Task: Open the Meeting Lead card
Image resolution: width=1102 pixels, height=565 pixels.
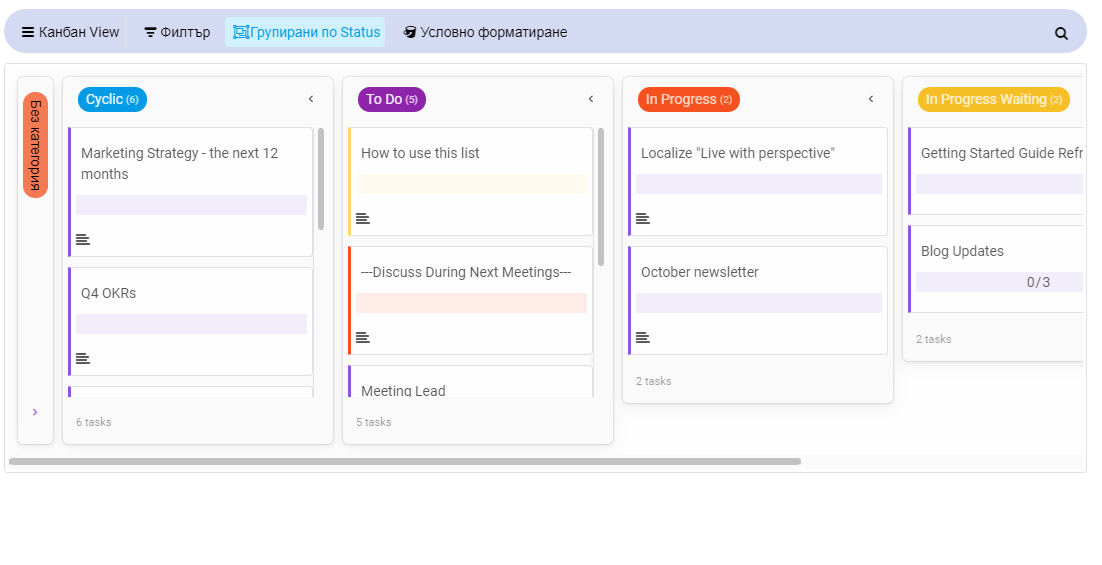Action: pyautogui.click(x=470, y=382)
